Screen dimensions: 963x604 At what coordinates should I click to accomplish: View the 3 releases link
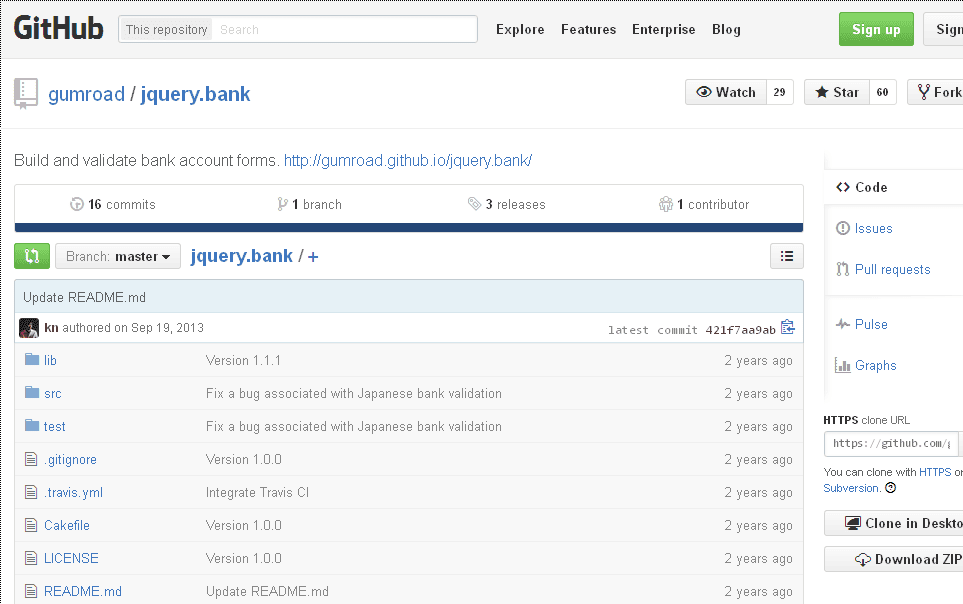(507, 204)
